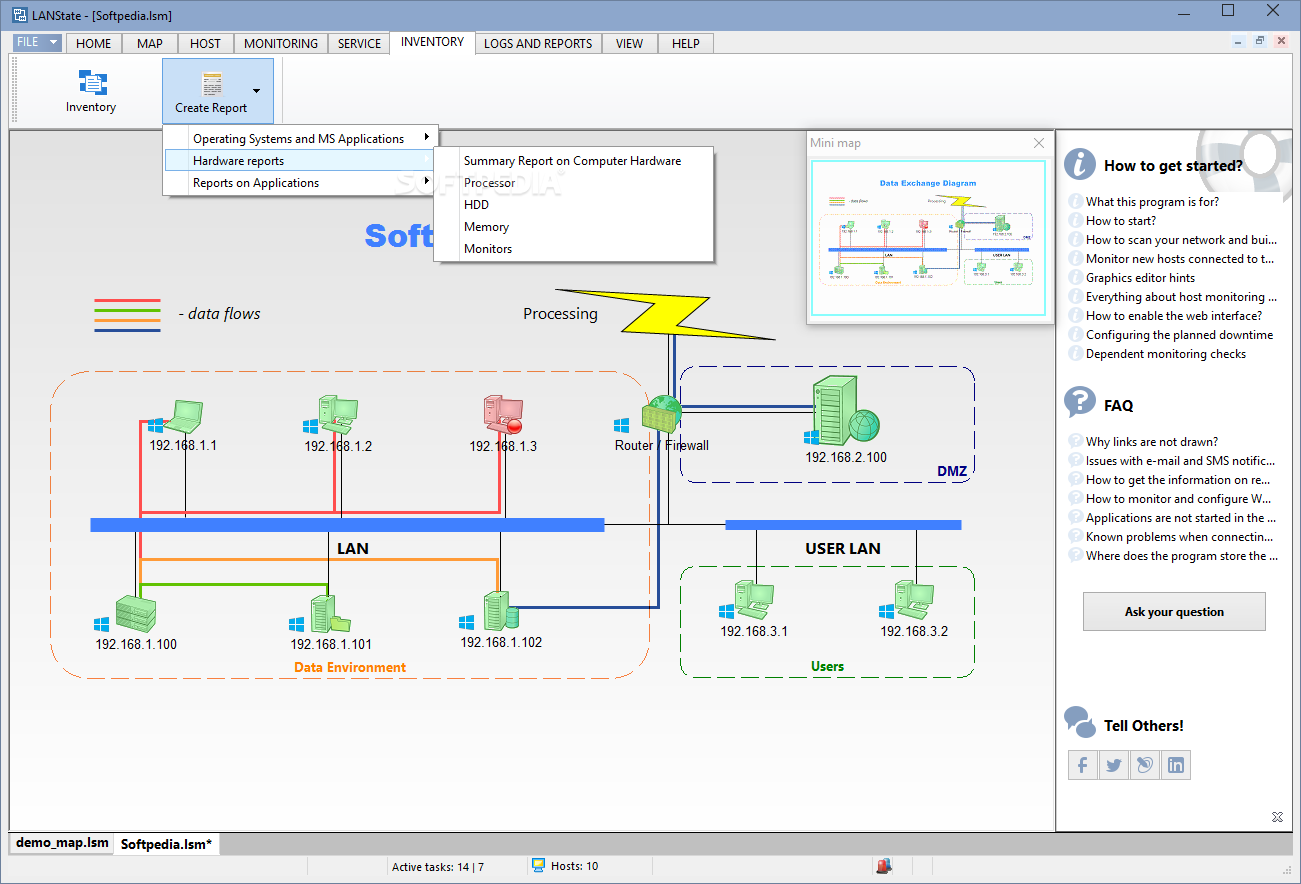Viewport: 1301px width, 884px height.
Task: Choose the Processor hardware report
Action: point(573,183)
